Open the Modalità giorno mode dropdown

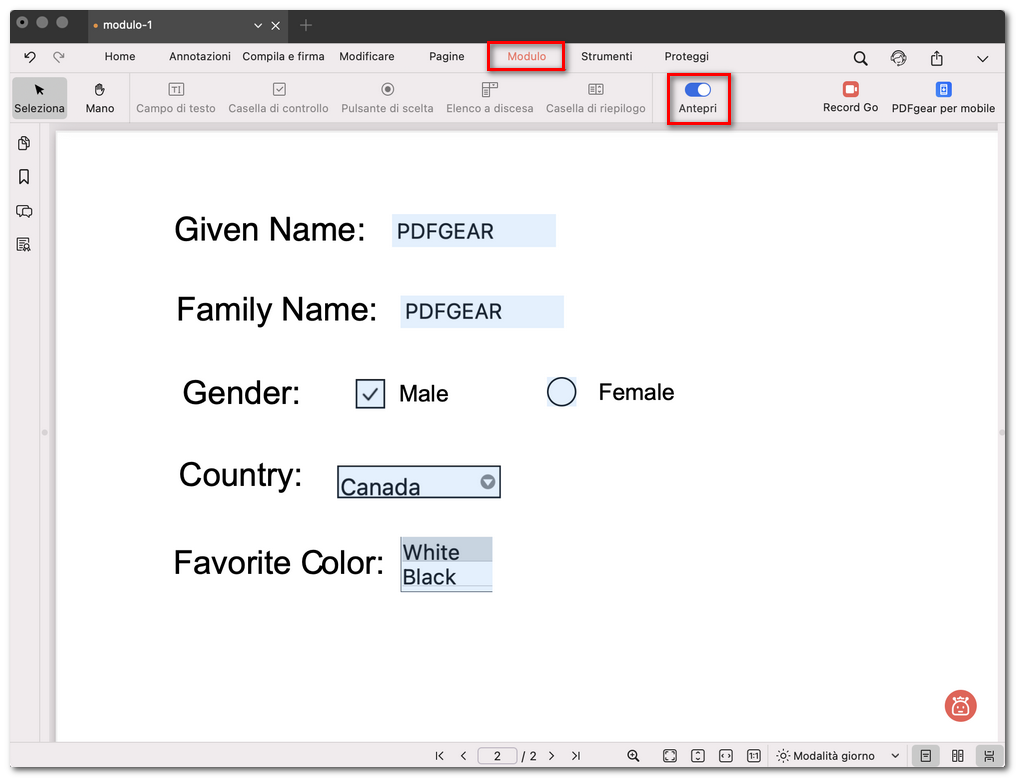click(x=838, y=755)
